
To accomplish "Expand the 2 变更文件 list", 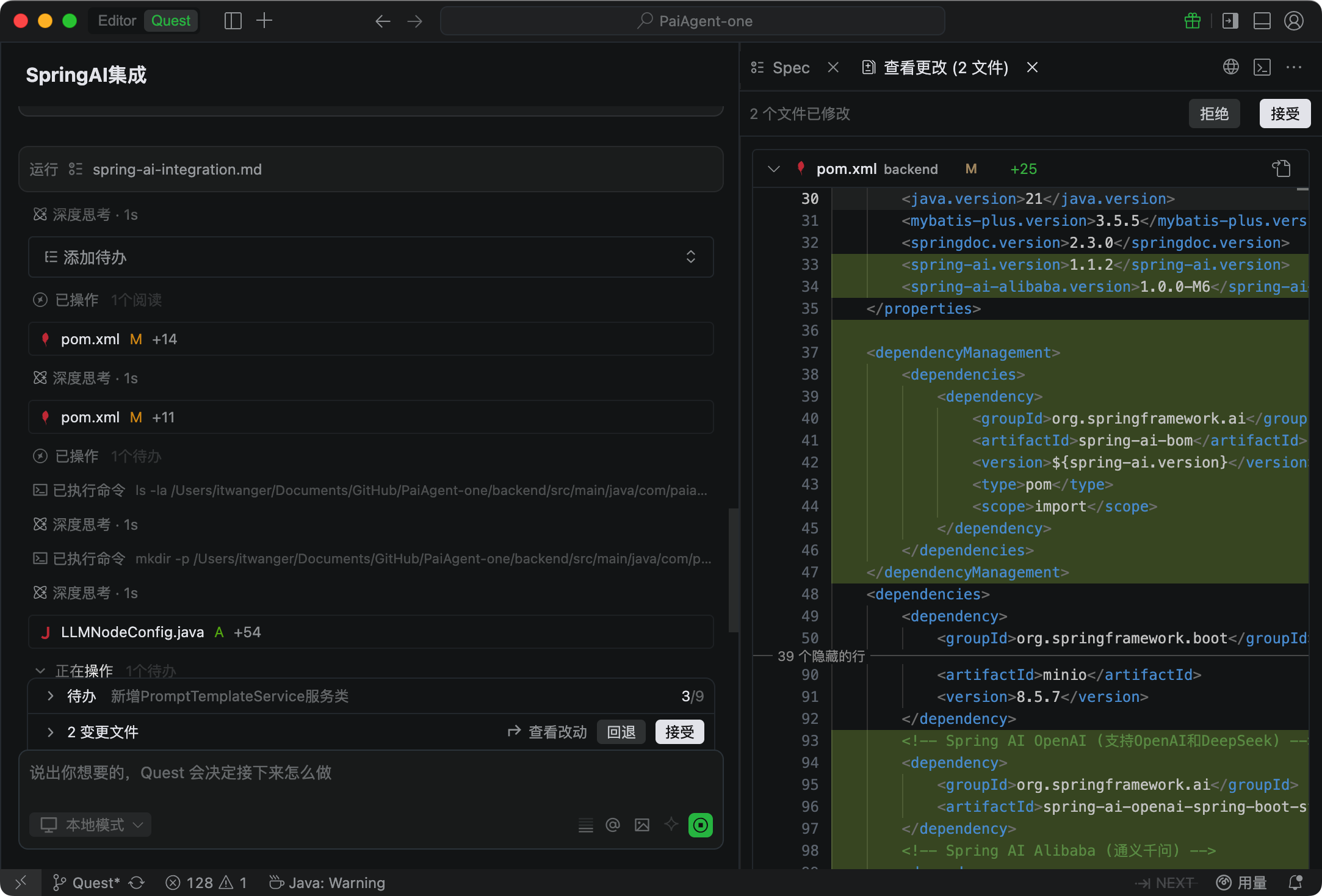I will coord(51,732).
